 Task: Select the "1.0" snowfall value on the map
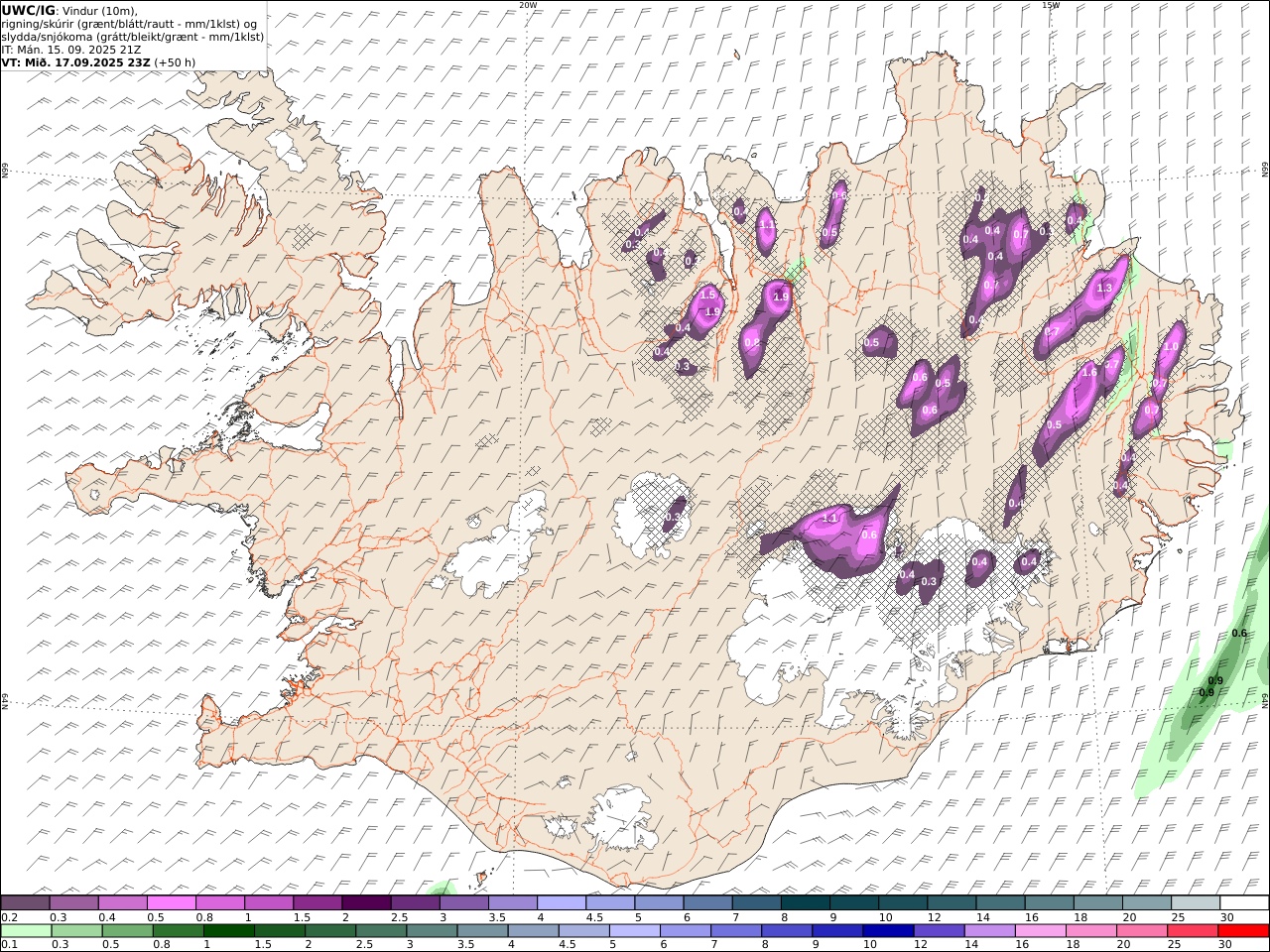[1171, 347]
